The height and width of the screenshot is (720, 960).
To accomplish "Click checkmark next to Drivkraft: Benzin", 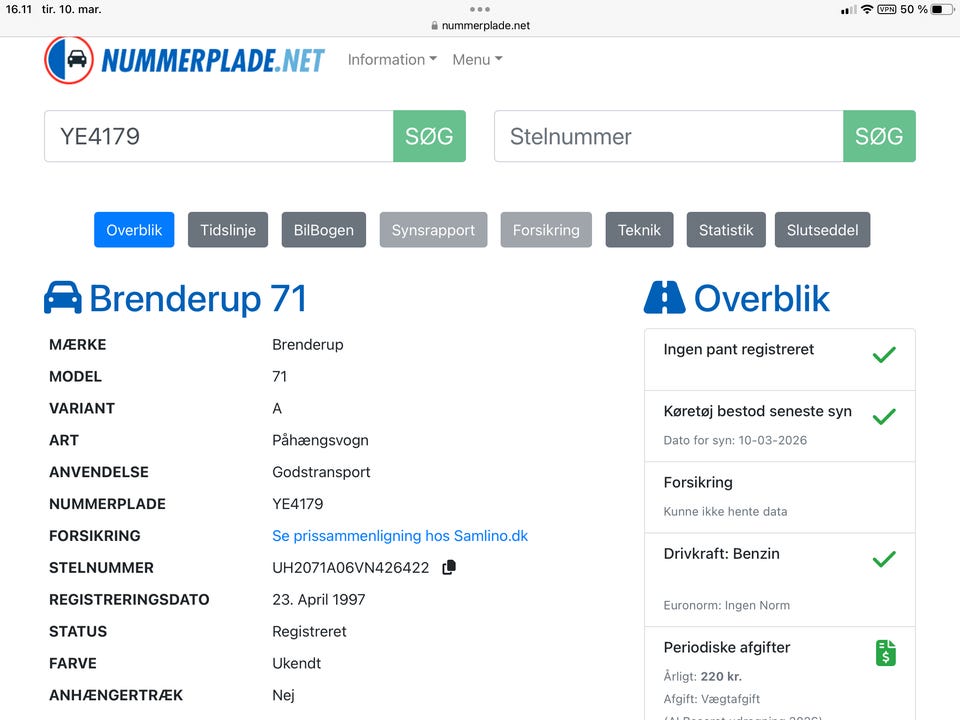I will (884, 558).
